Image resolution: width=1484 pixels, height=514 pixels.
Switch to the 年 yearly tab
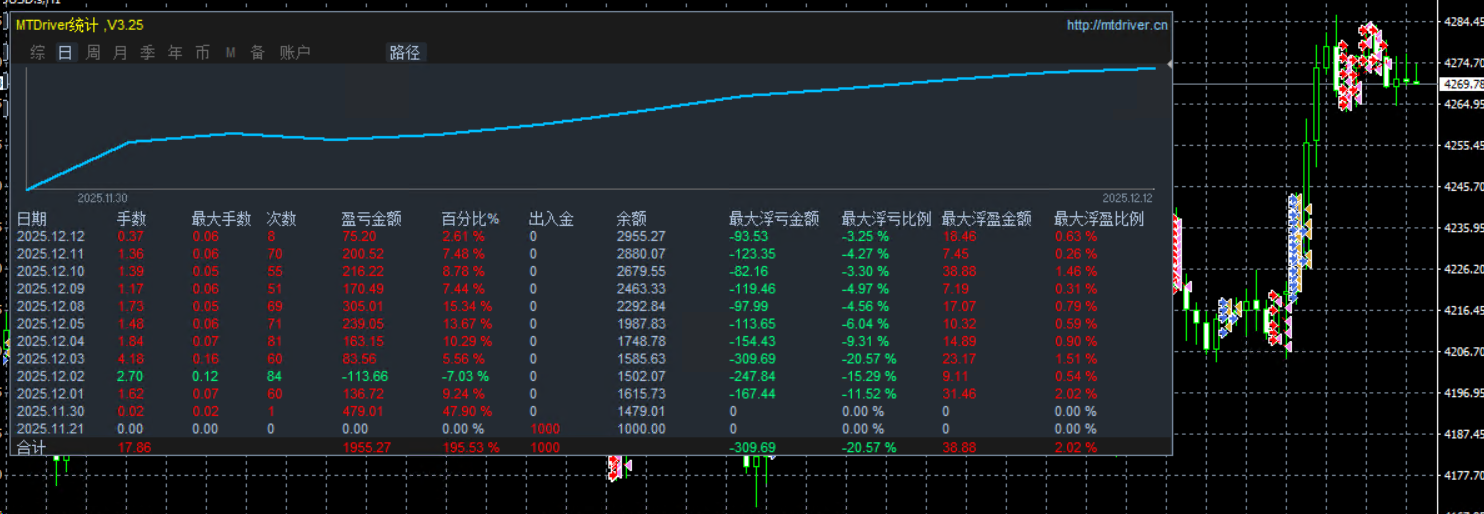(x=175, y=53)
